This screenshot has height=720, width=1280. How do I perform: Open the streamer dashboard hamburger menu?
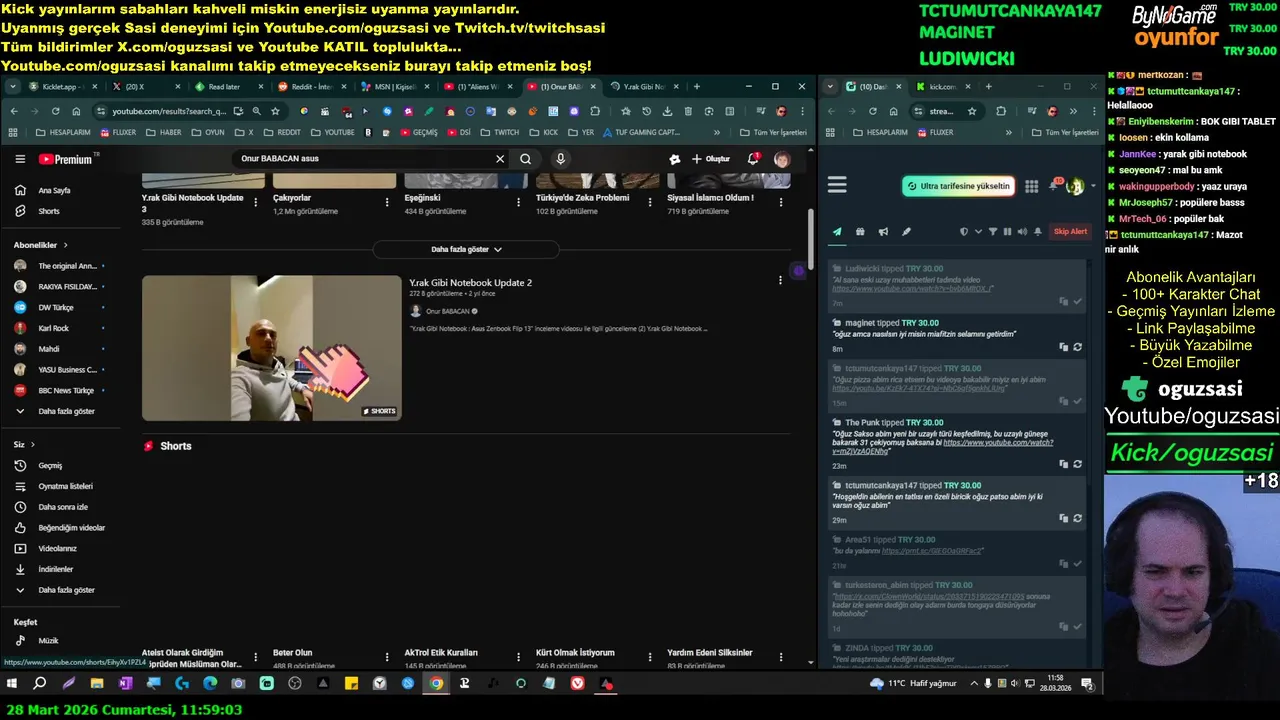pos(837,185)
